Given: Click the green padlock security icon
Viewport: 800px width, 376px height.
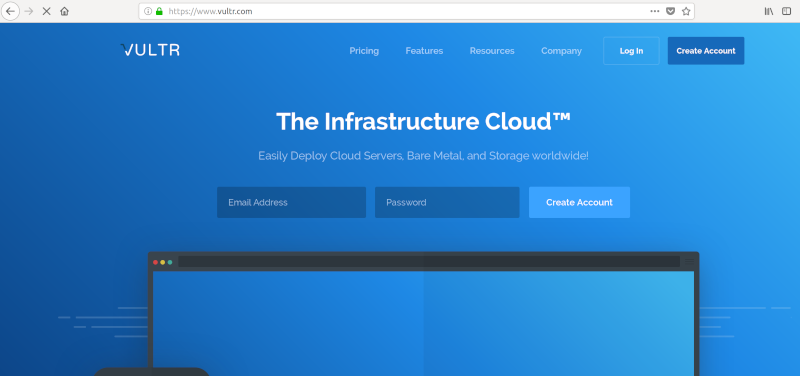Looking at the screenshot, I should tap(159, 11).
